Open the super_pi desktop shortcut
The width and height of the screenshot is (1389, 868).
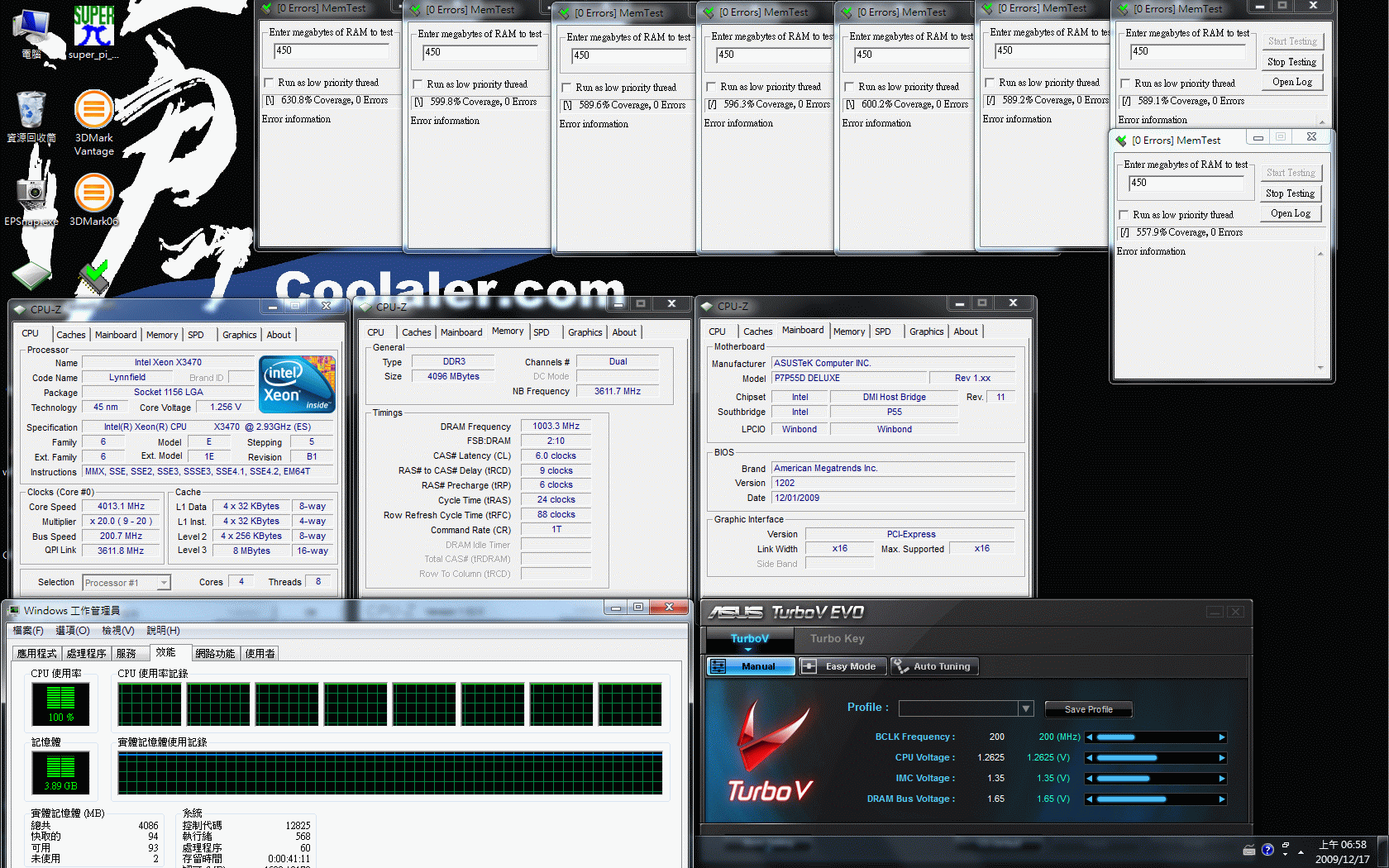pyautogui.click(x=93, y=31)
